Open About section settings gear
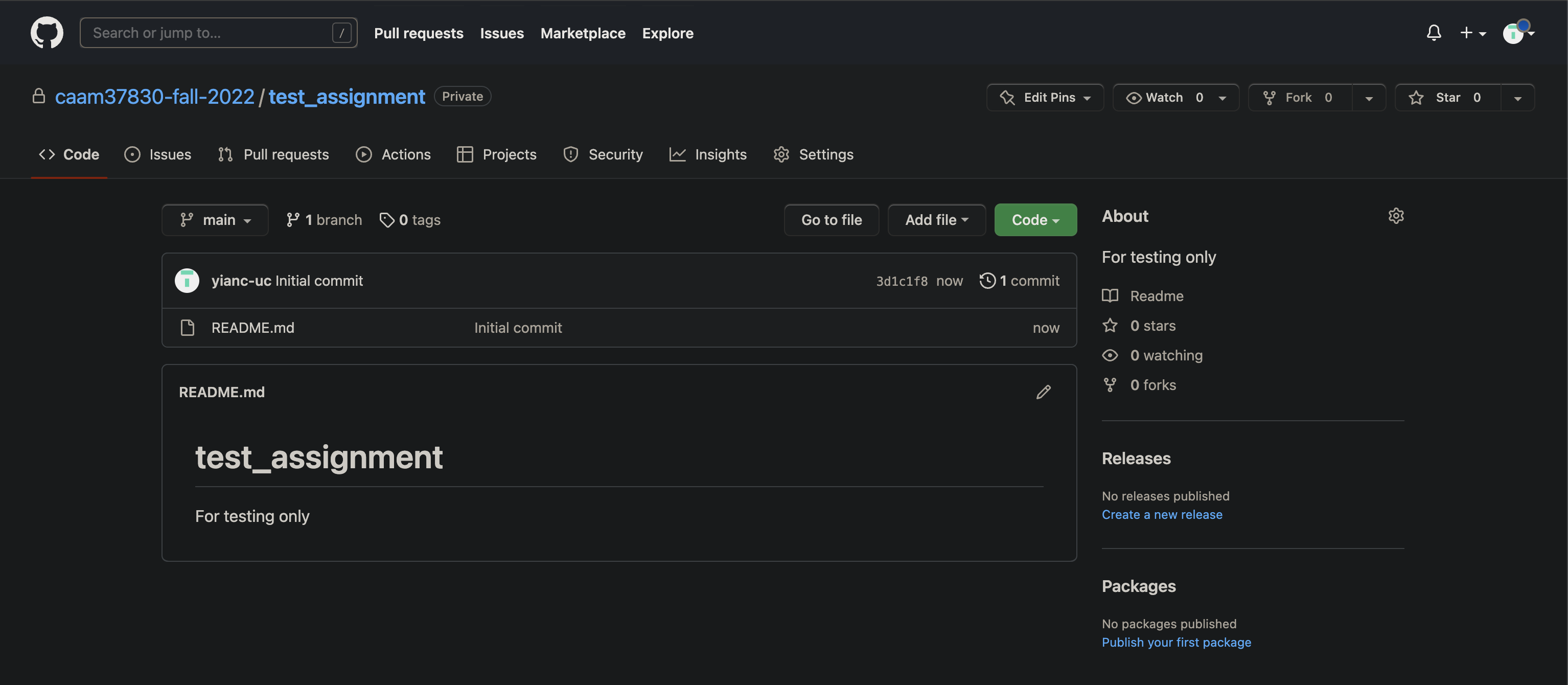Viewport: 1568px width, 685px height. click(1396, 216)
